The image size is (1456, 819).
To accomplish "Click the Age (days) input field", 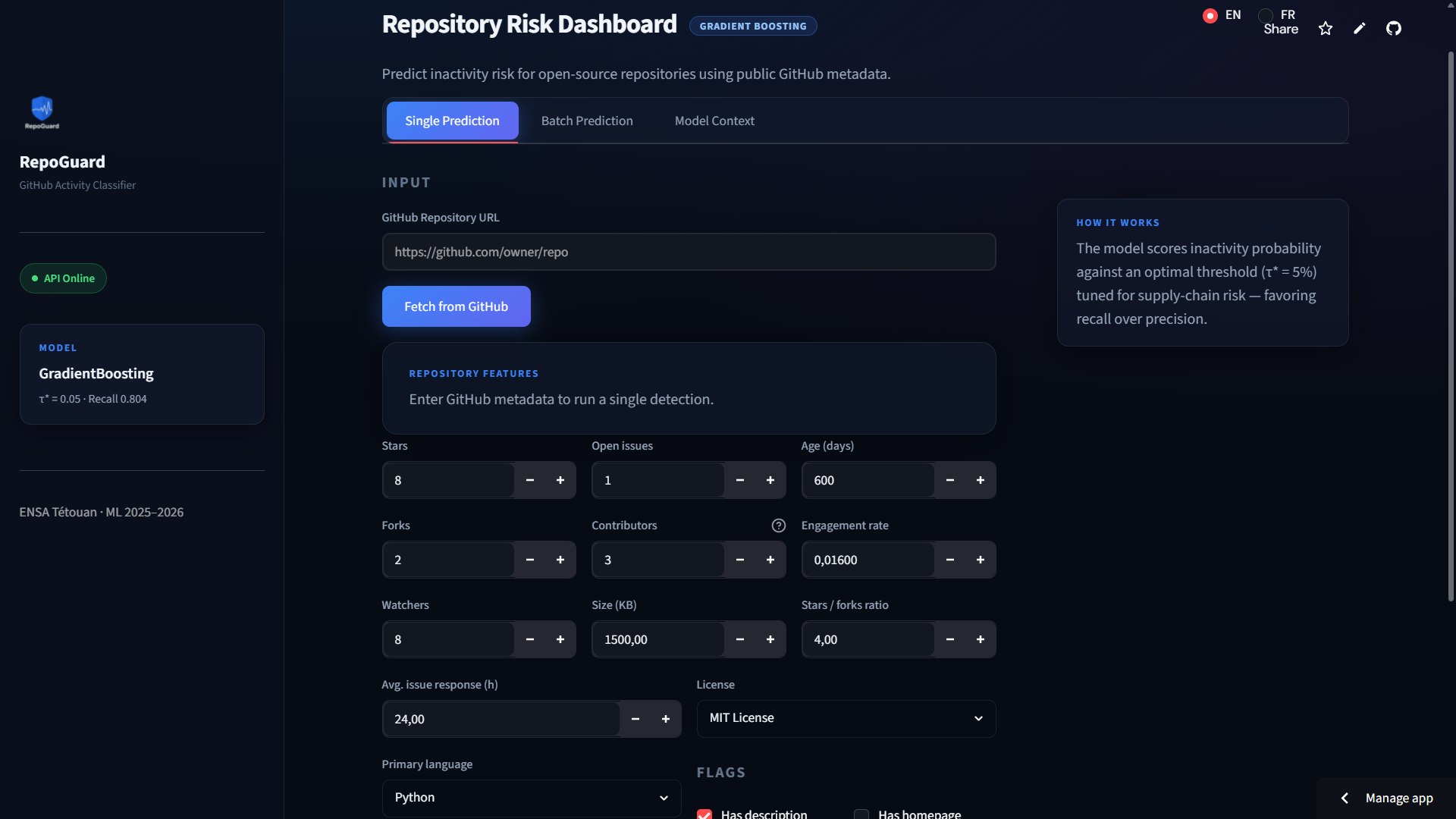I will point(868,480).
